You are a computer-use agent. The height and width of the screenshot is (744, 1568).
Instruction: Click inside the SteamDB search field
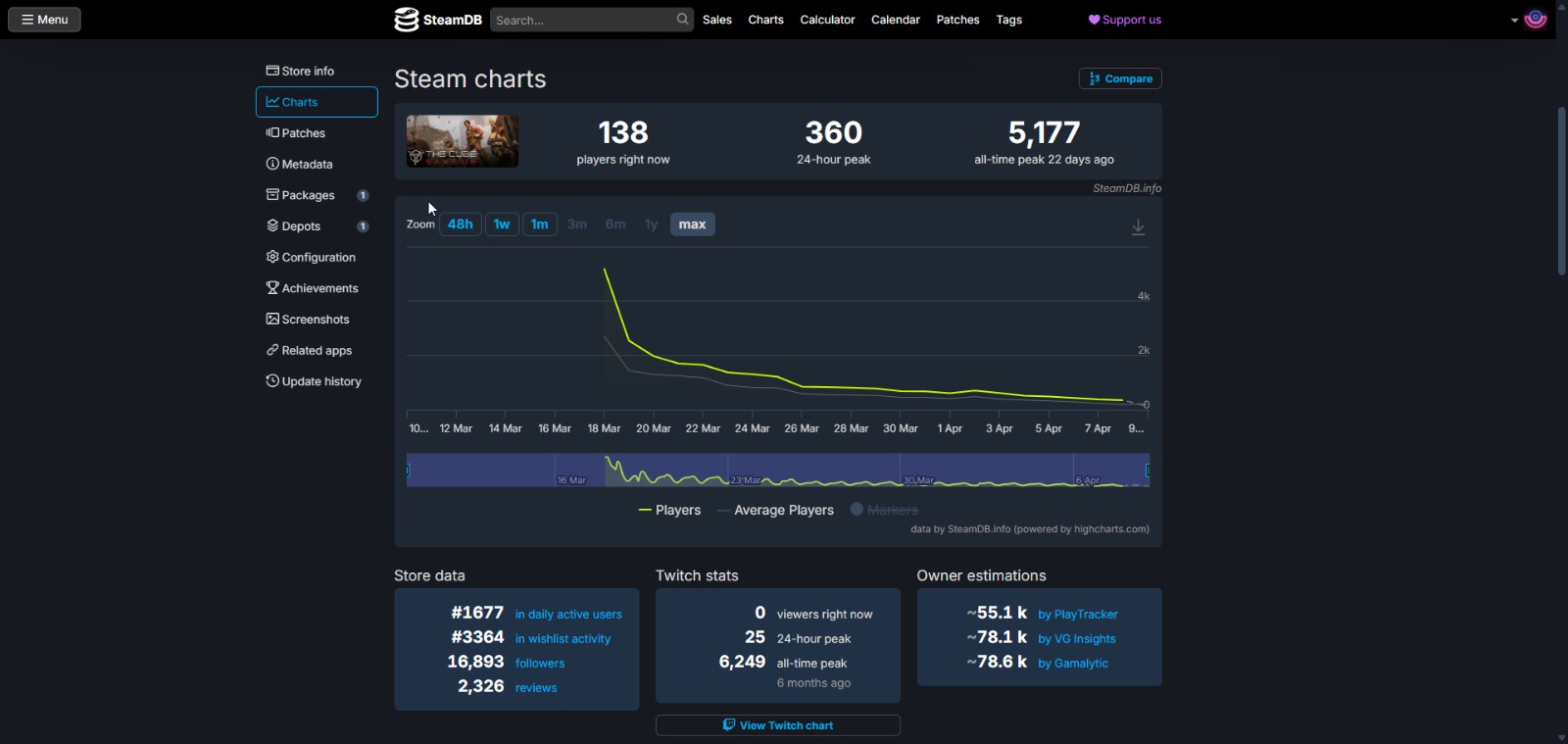click(x=581, y=20)
